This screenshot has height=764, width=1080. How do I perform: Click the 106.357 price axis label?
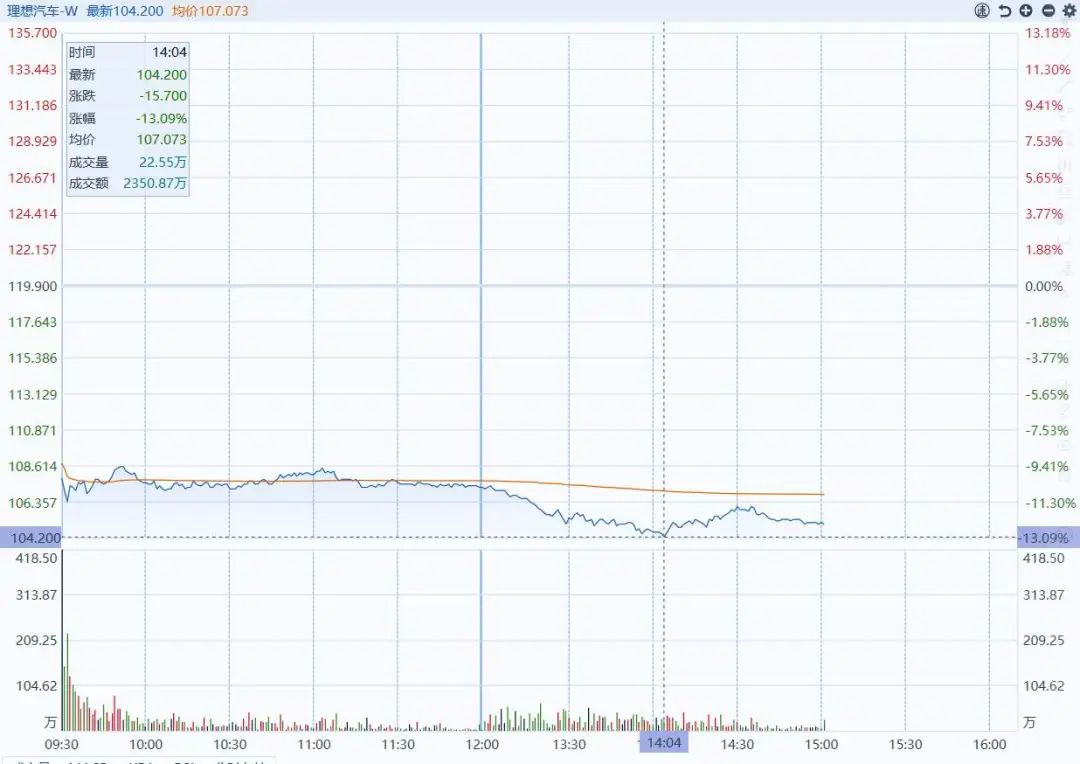tap(32, 503)
